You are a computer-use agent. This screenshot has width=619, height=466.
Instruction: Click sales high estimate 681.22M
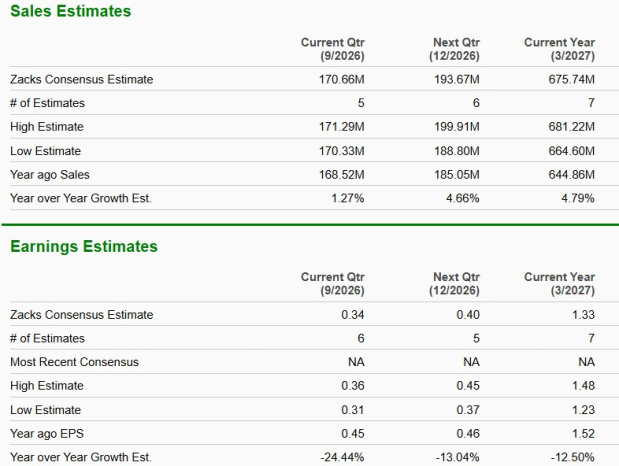tap(571, 127)
